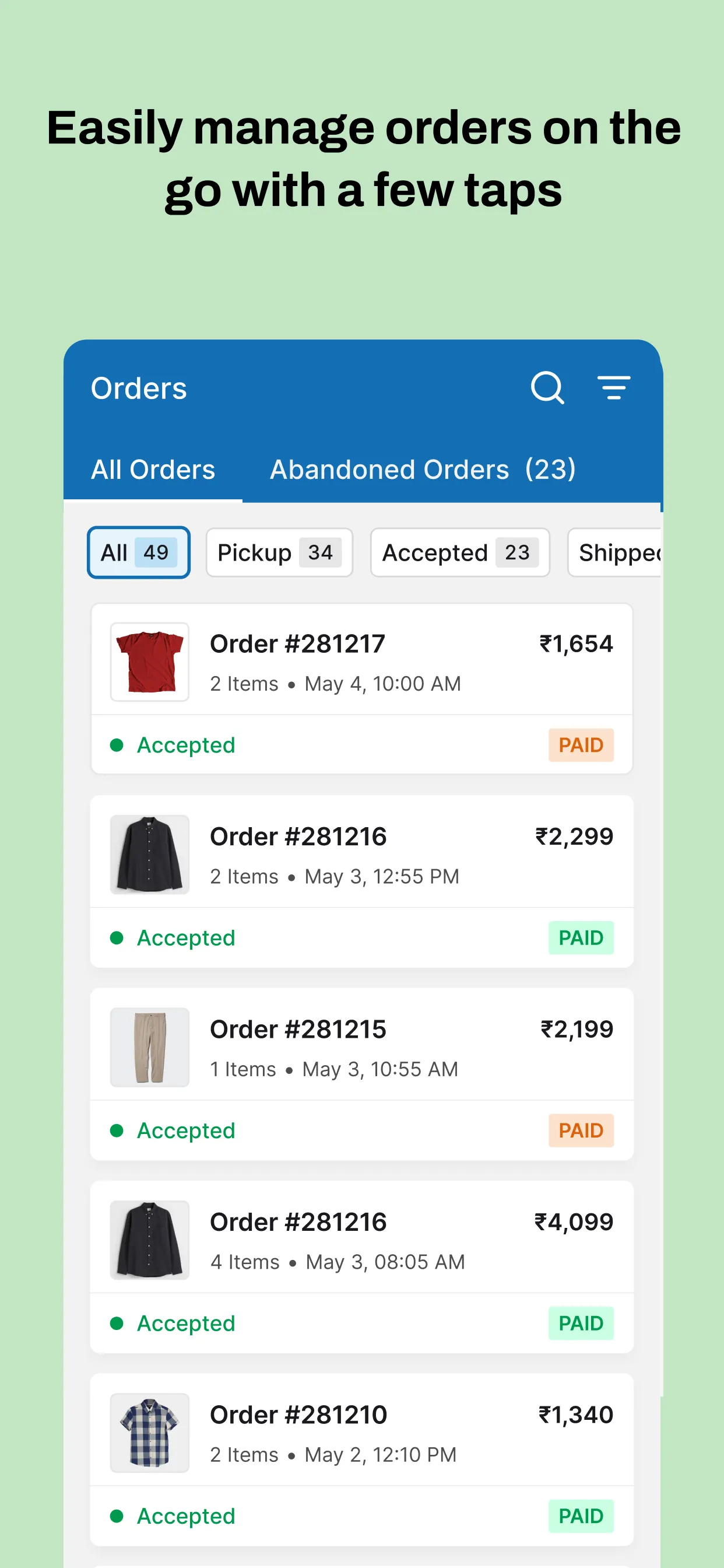The image size is (724, 1568).
Task: Select the Shipped filter chip
Action: pyautogui.click(x=621, y=552)
